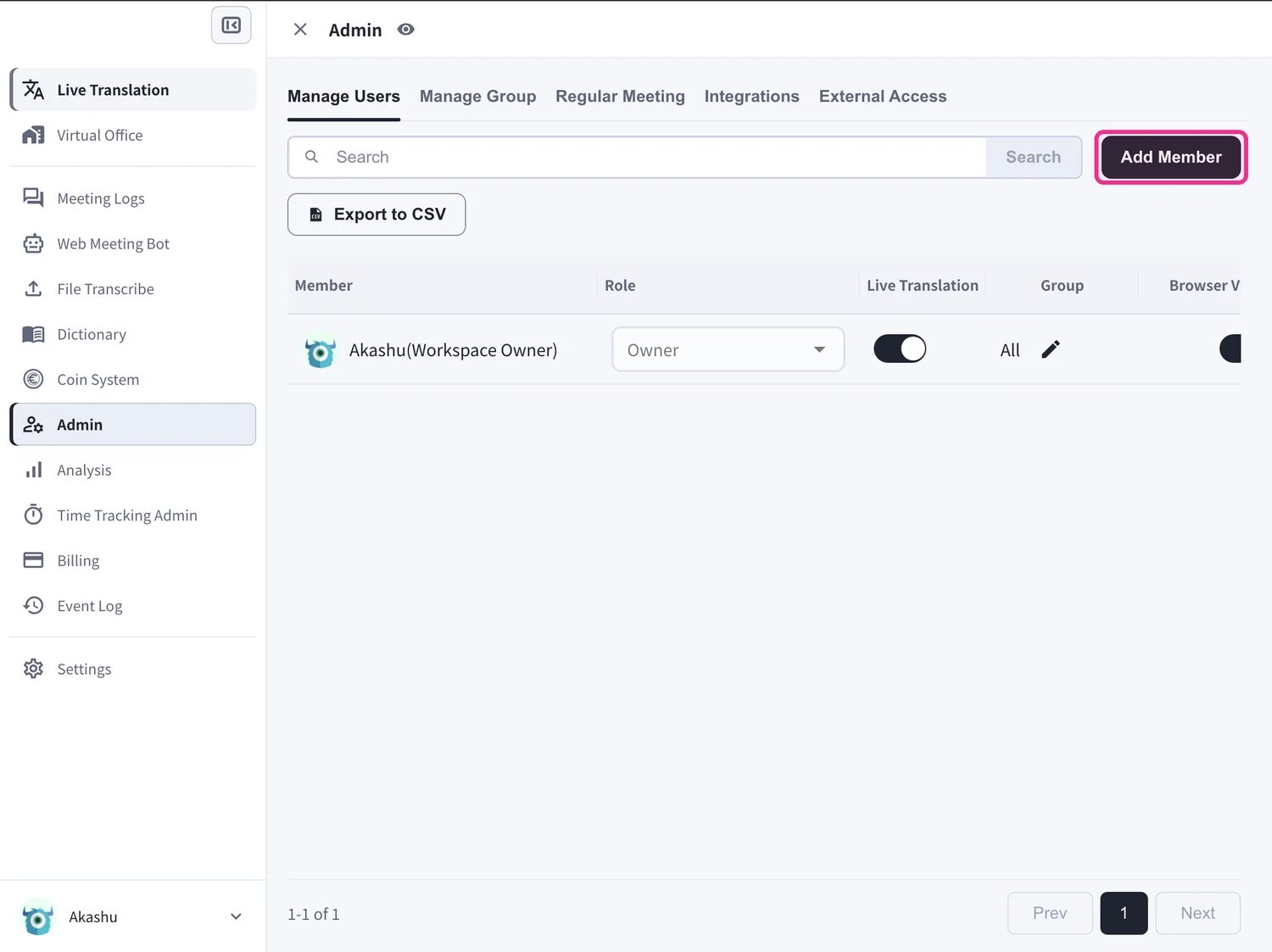Screen dimensions: 1272x952
Task: Click the Event Log history icon
Action: click(x=33, y=605)
